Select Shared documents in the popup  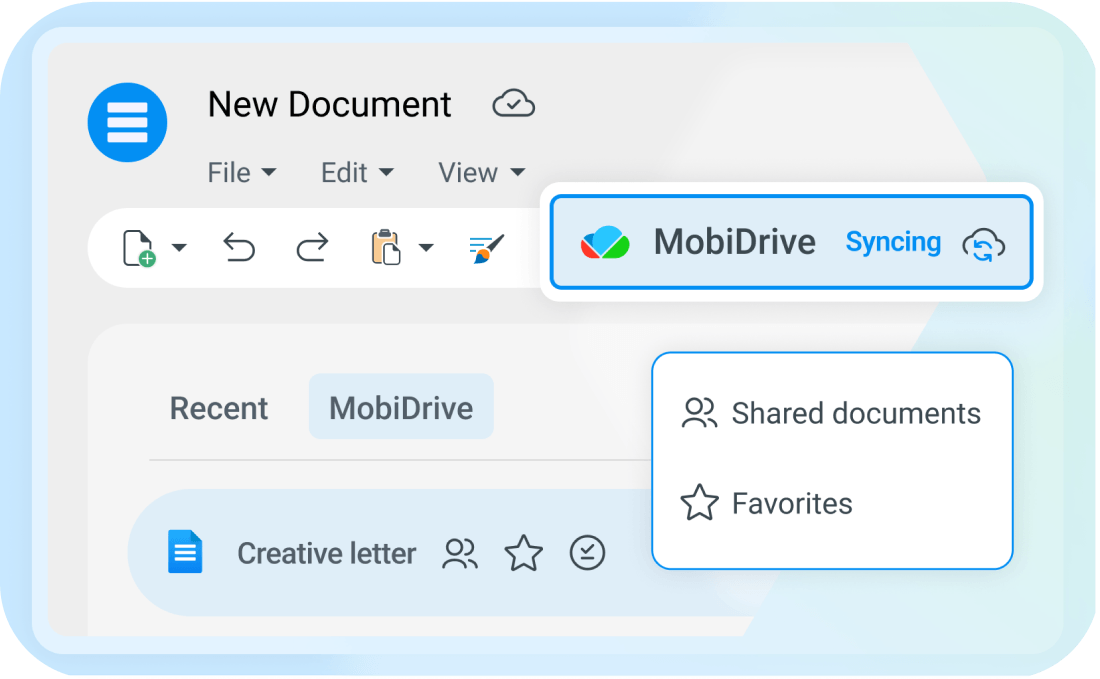(x=831, y=413)
